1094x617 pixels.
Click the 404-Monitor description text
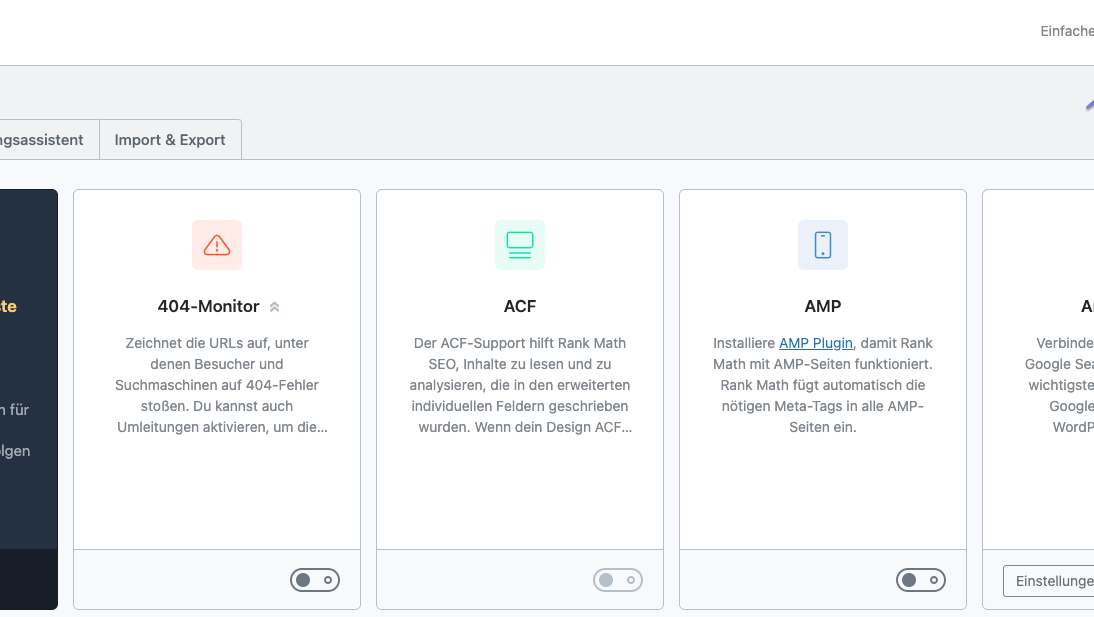(217, 385)
